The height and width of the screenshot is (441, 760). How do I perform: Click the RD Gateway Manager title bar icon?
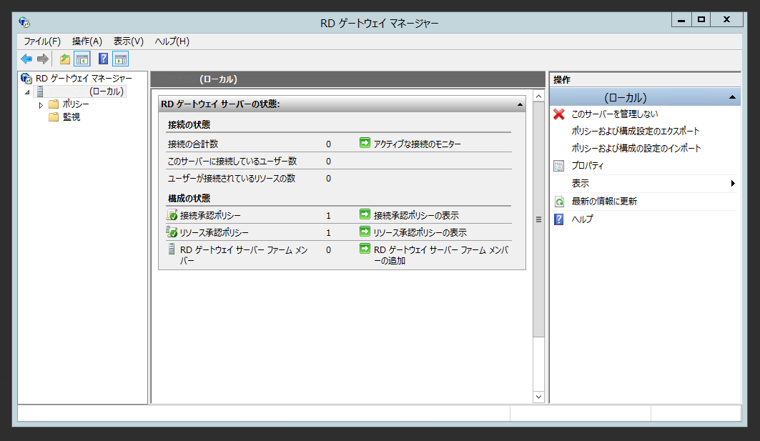pyautogui.click(x=24, y=22)
